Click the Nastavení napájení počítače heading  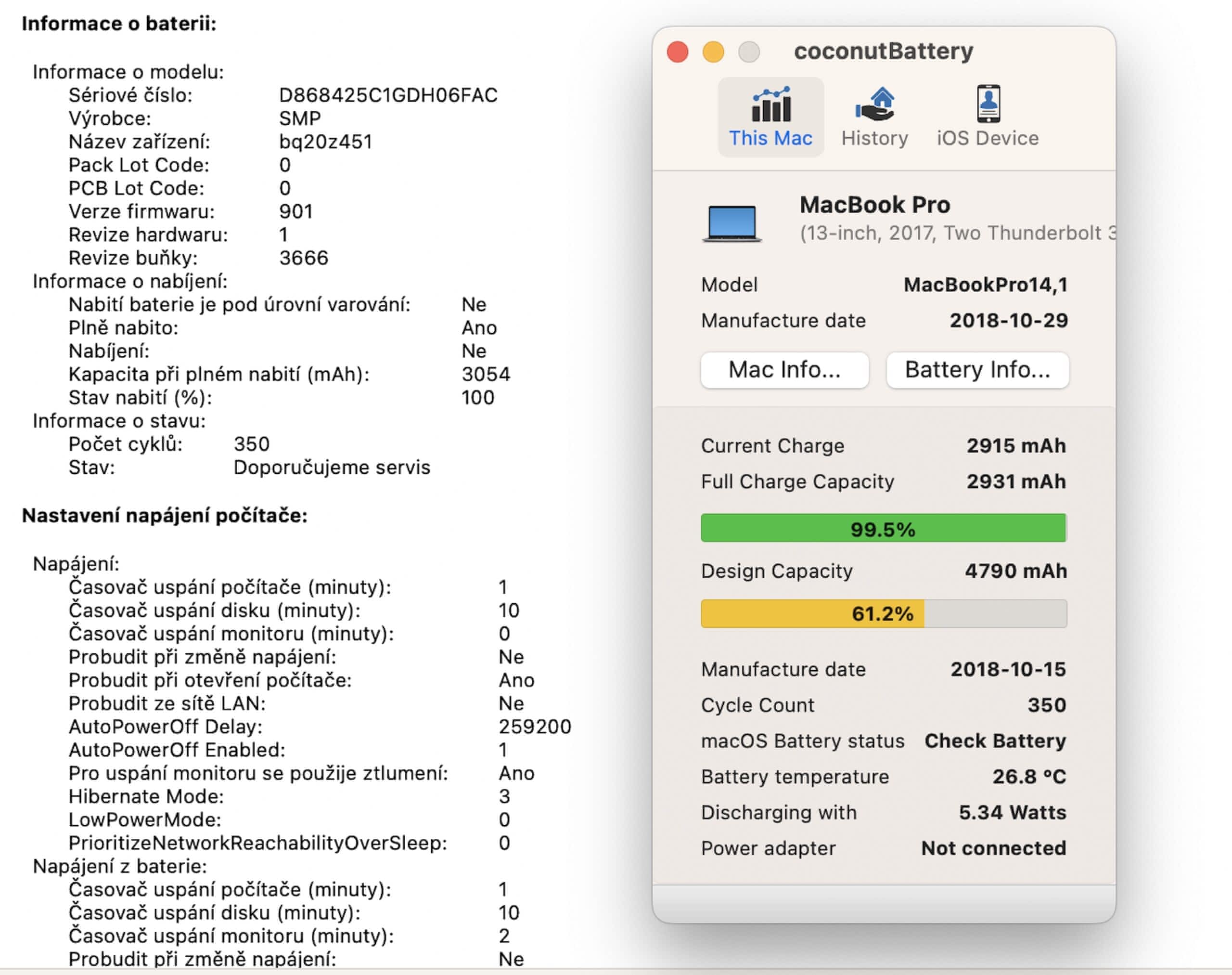pos(164,516)
